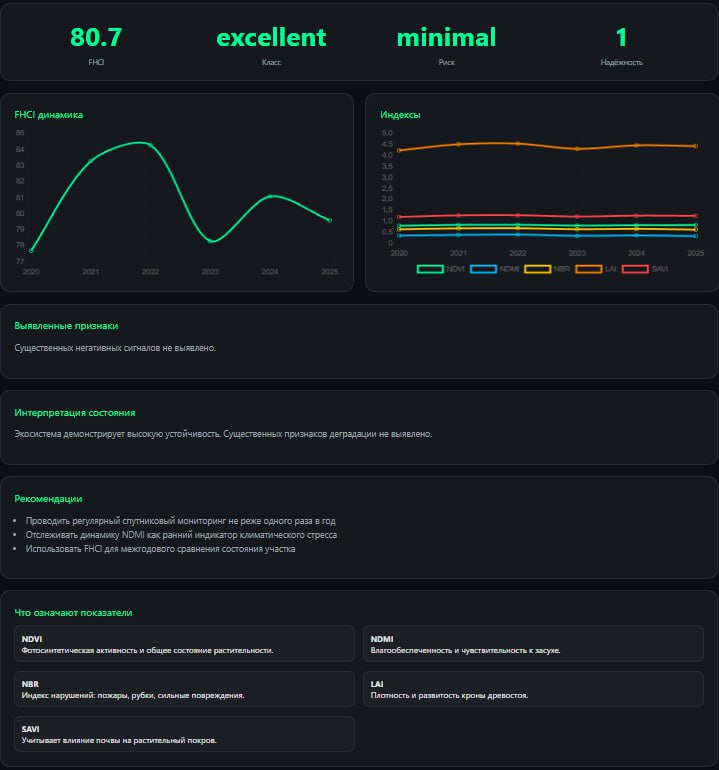This screenshot has height=770, width=719.
Task: Select the 2024 data point on FHCI chart
Action: 270,196
